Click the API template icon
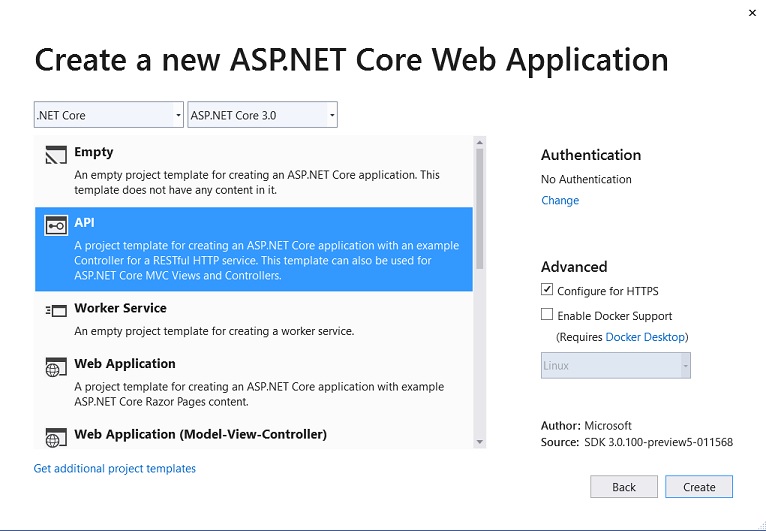This screenshot has width=766, height=531. pyautogui.click(x=56, y=227)
